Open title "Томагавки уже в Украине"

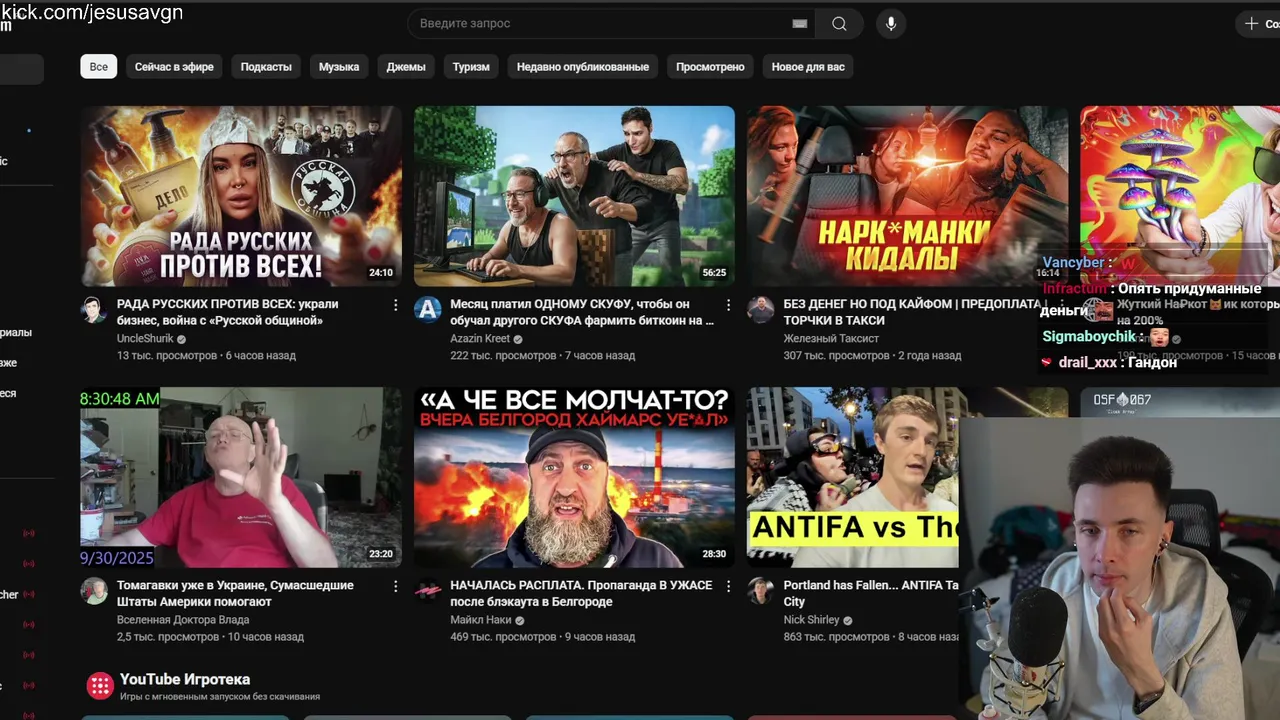pos(235,593)
